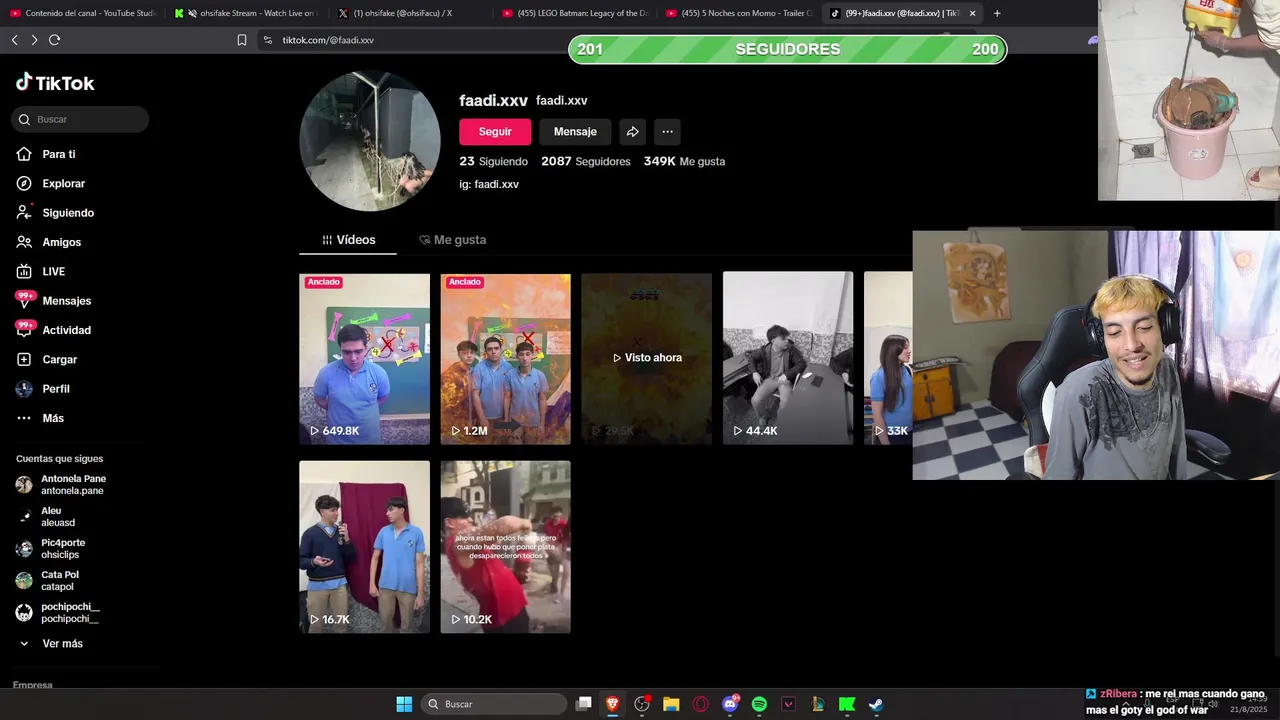Open the Más options menu
This screenshot has height=720, width=1280.
[x=40, y=418]
